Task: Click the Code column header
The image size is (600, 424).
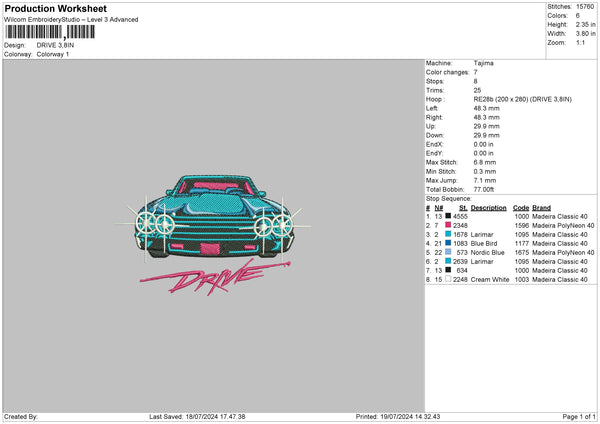Action: (x=521, y=208)
